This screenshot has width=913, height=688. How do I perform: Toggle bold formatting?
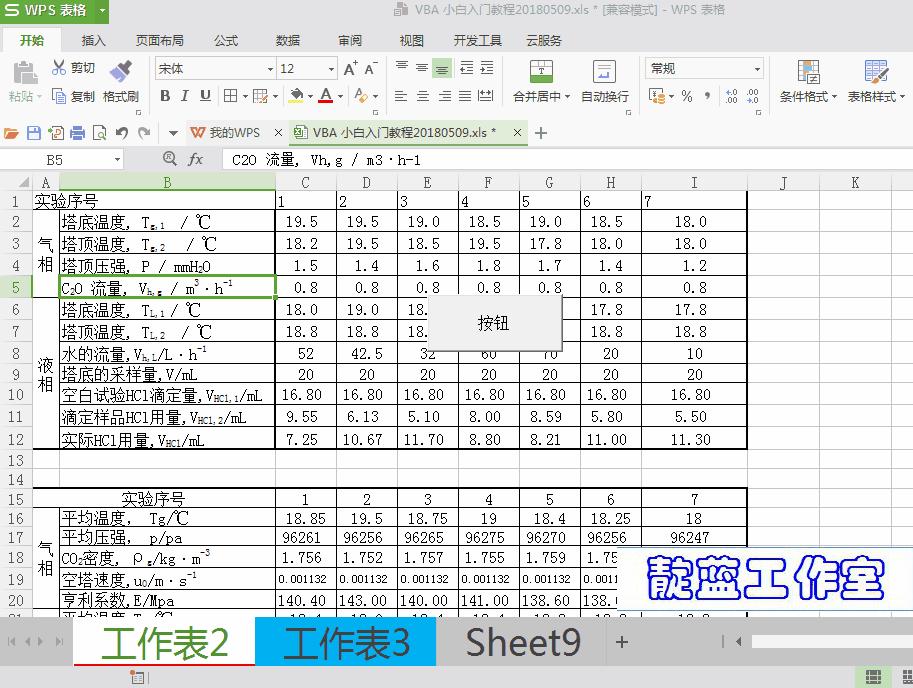[166, 97]
